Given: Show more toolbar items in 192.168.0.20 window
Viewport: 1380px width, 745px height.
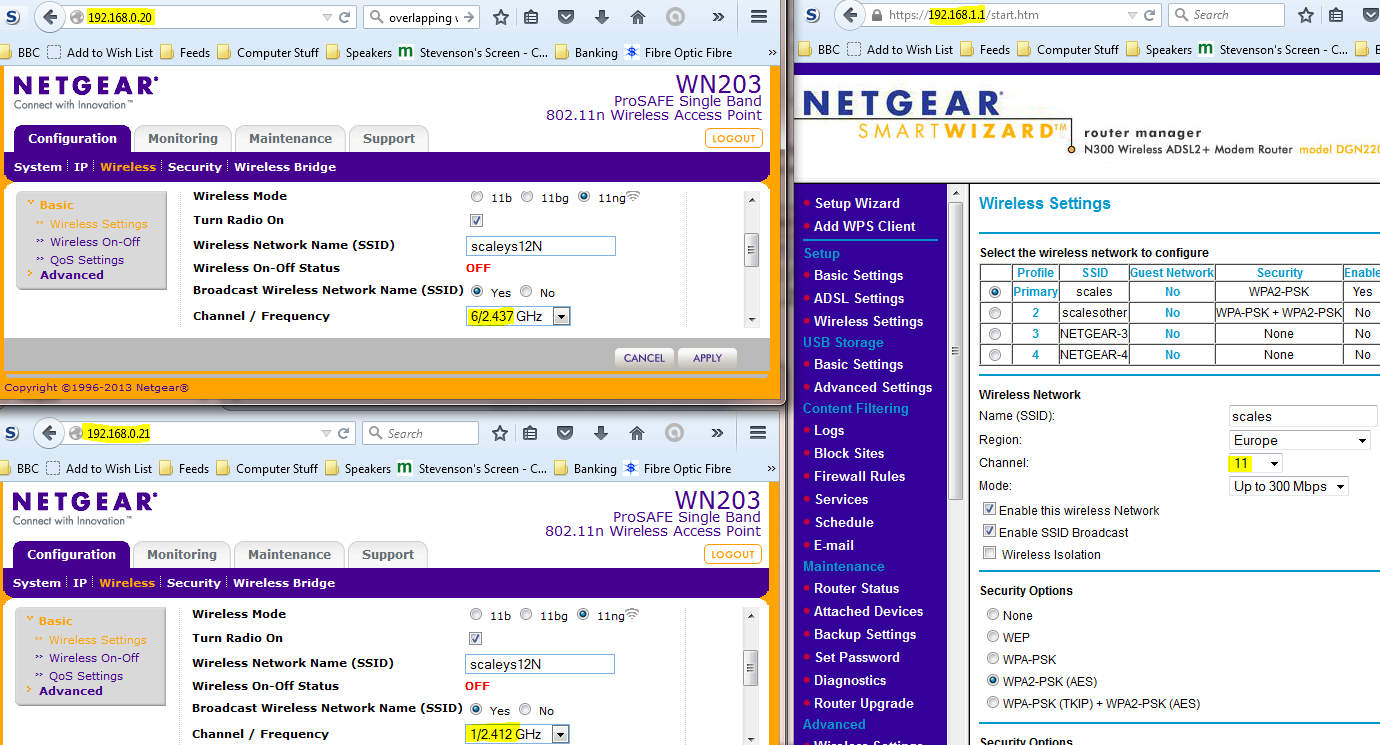Looking at the screenshot, I should (x=718, y=17).
